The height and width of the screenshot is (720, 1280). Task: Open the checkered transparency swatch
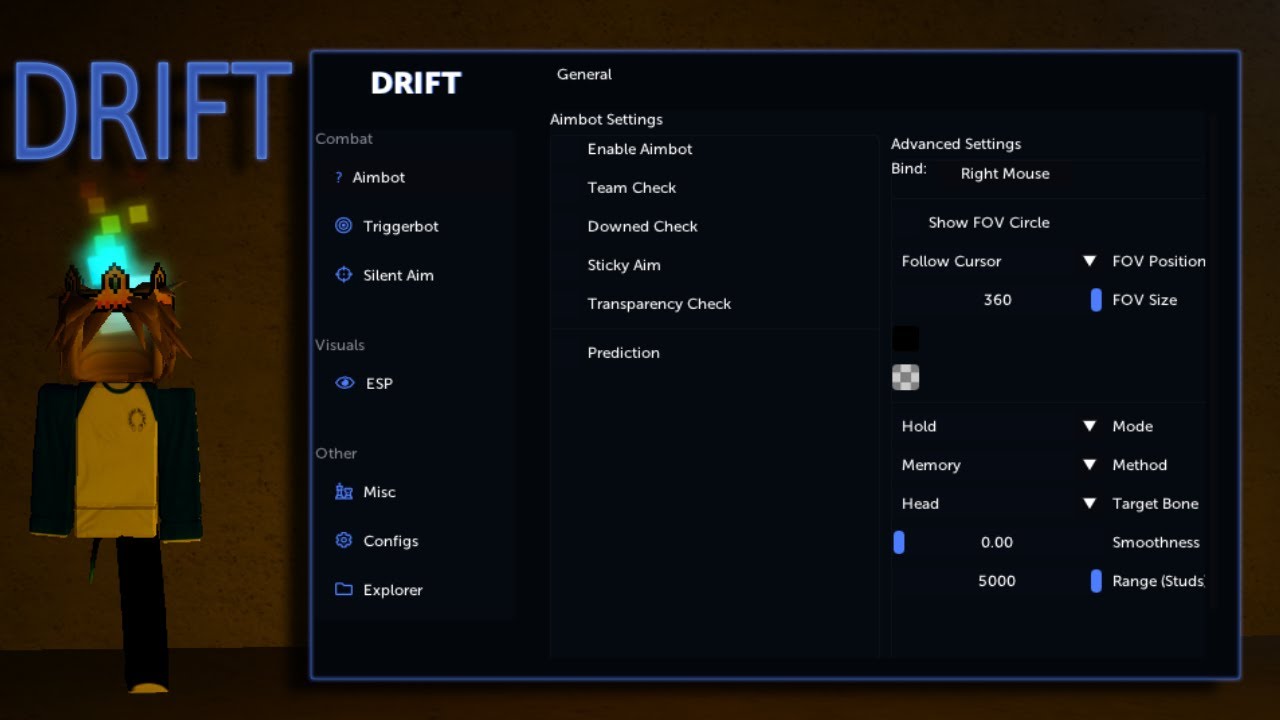905,377
